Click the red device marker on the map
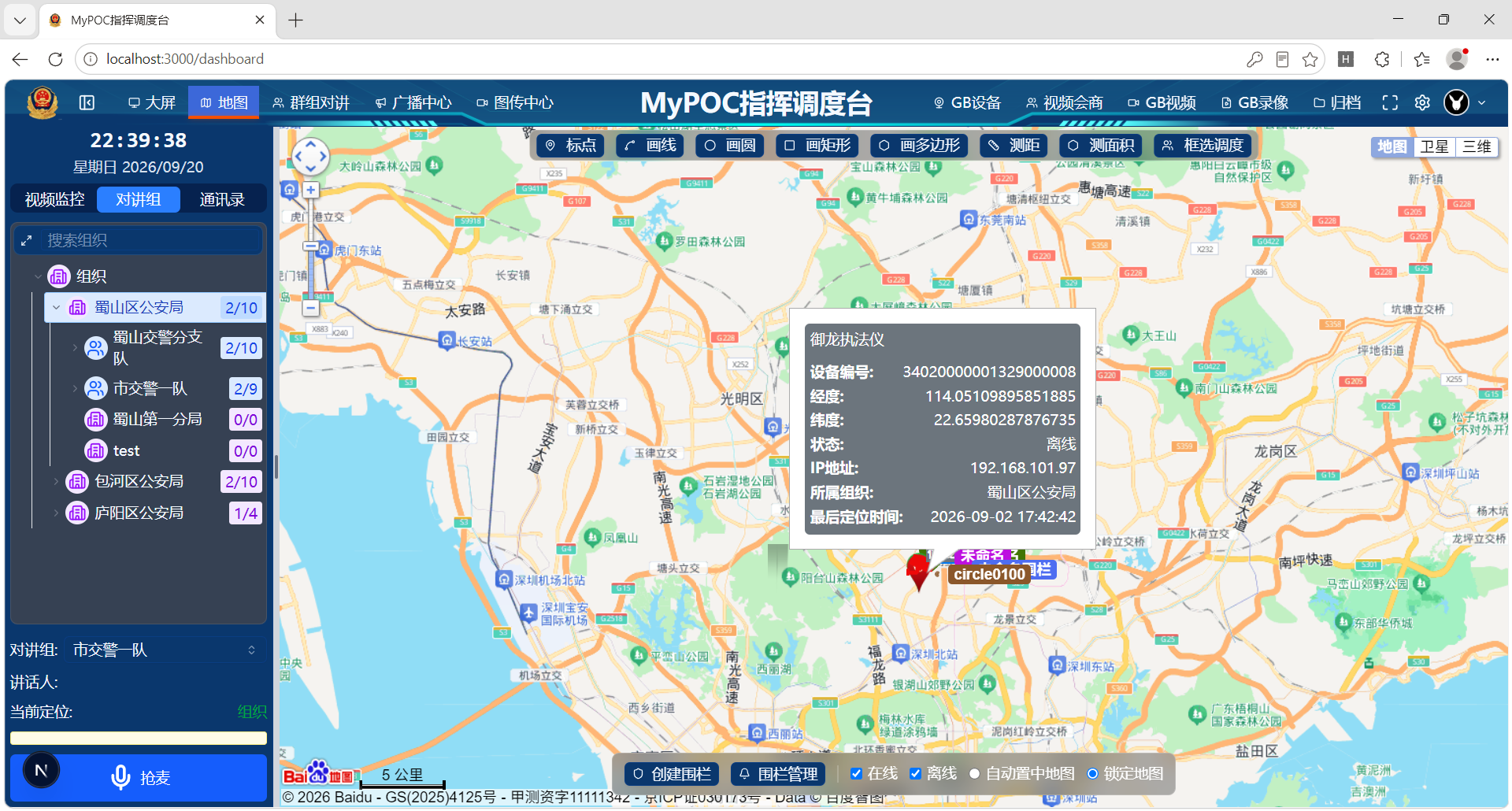The height and width of the screenshot is (811, 1512). pyautogui.click(x=918, y=571)
